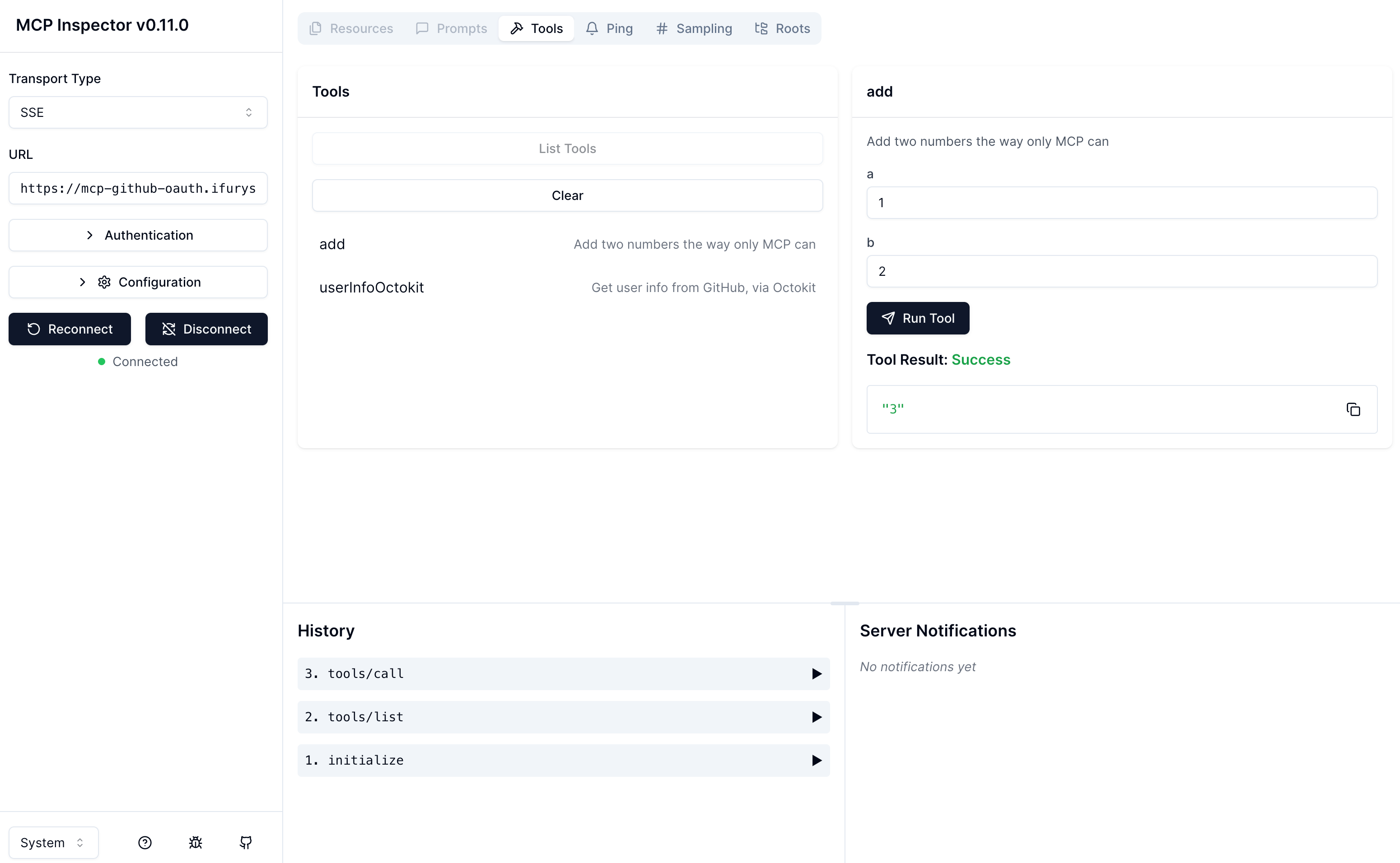Image resolution: width=1400 pixels, height=863 pixels.
Task: Expand the Configuration section chevron
Action: click(82, 282)
